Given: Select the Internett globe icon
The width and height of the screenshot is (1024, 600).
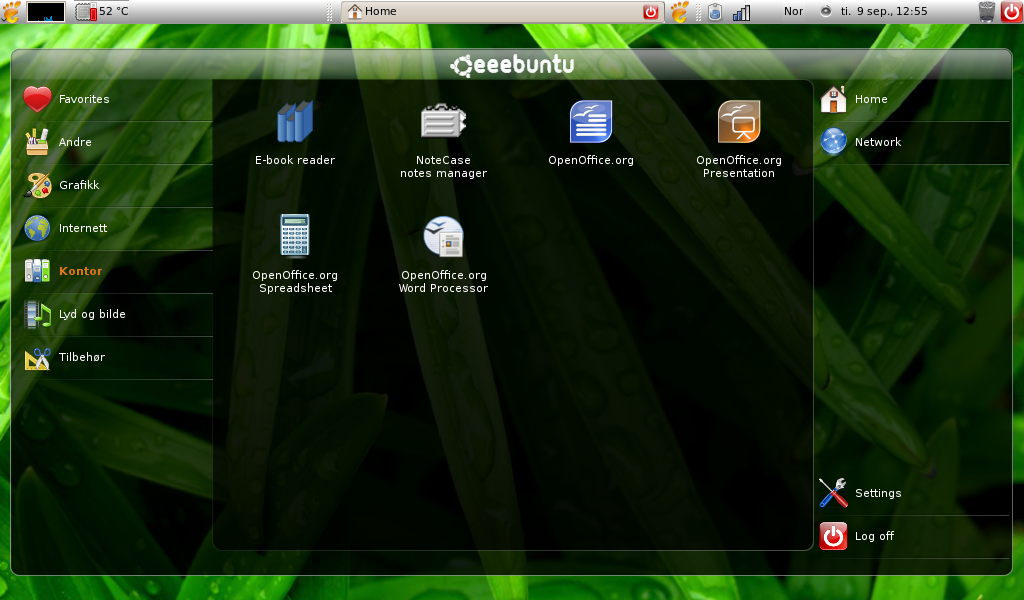Looking at the screenshot, I should 37,228.
